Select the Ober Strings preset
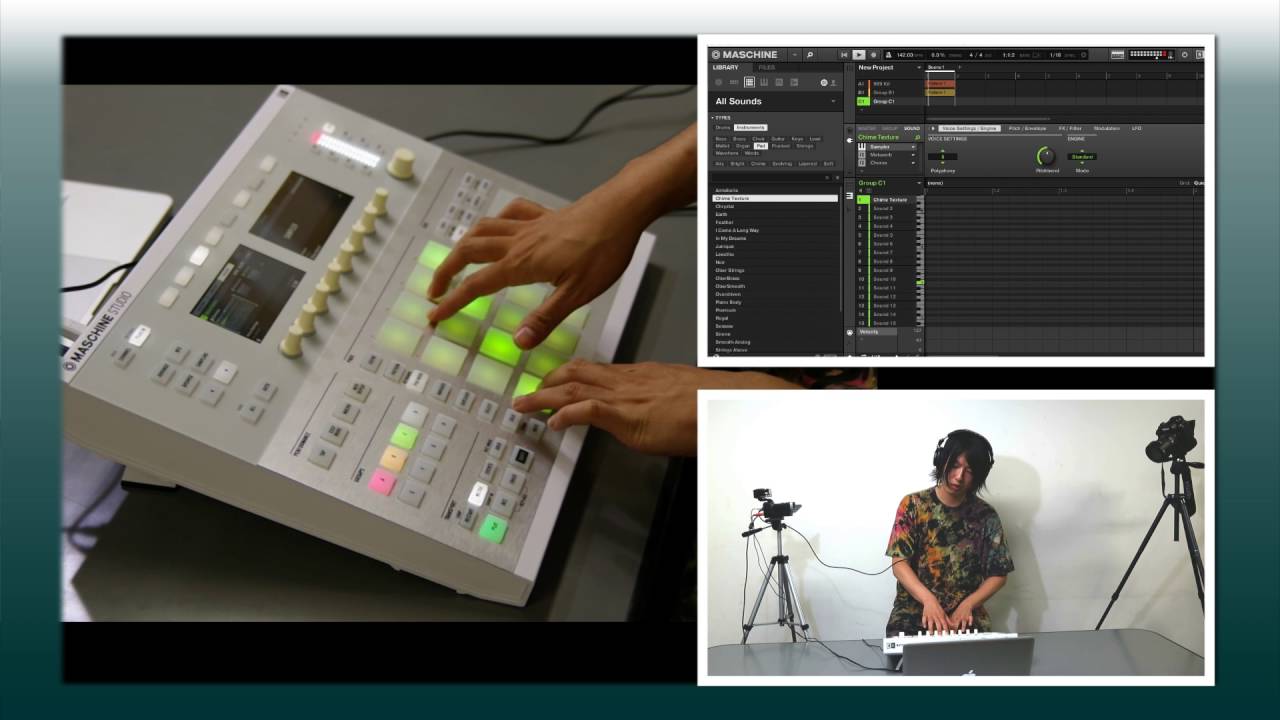This screenshot has width=1280, height=720. tap(730, 270)
